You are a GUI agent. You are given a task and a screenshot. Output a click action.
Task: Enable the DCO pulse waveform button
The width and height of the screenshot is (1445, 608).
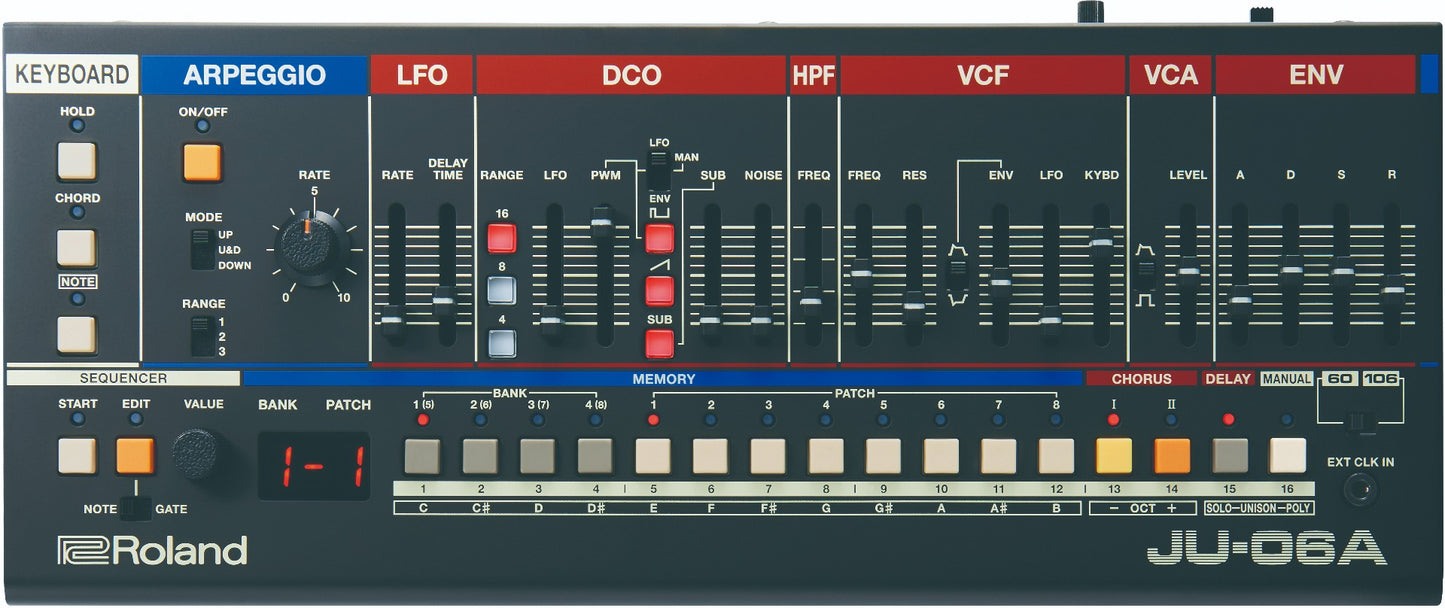coord(659,238)
